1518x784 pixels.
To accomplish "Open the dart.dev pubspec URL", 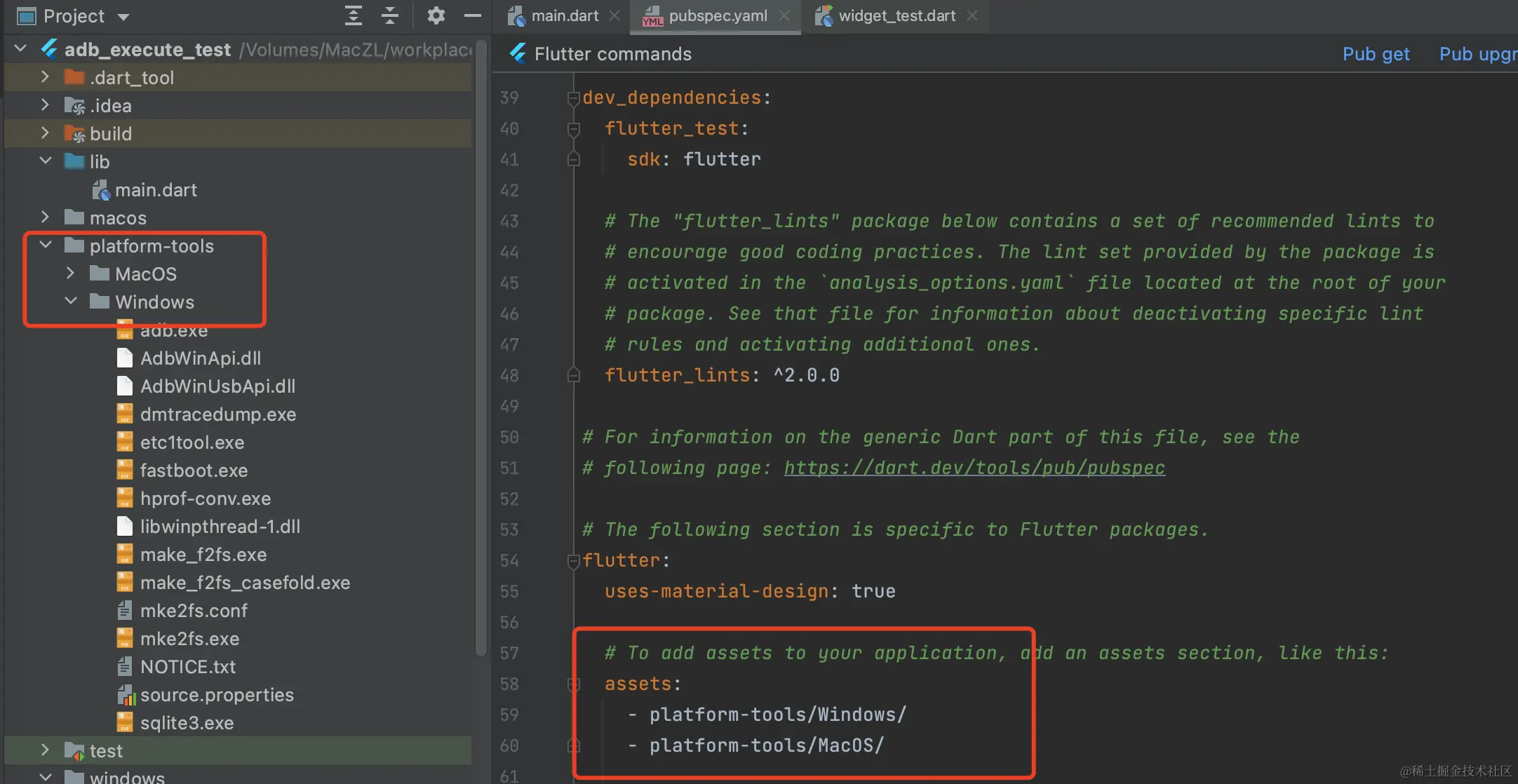I will click(974, 468).
